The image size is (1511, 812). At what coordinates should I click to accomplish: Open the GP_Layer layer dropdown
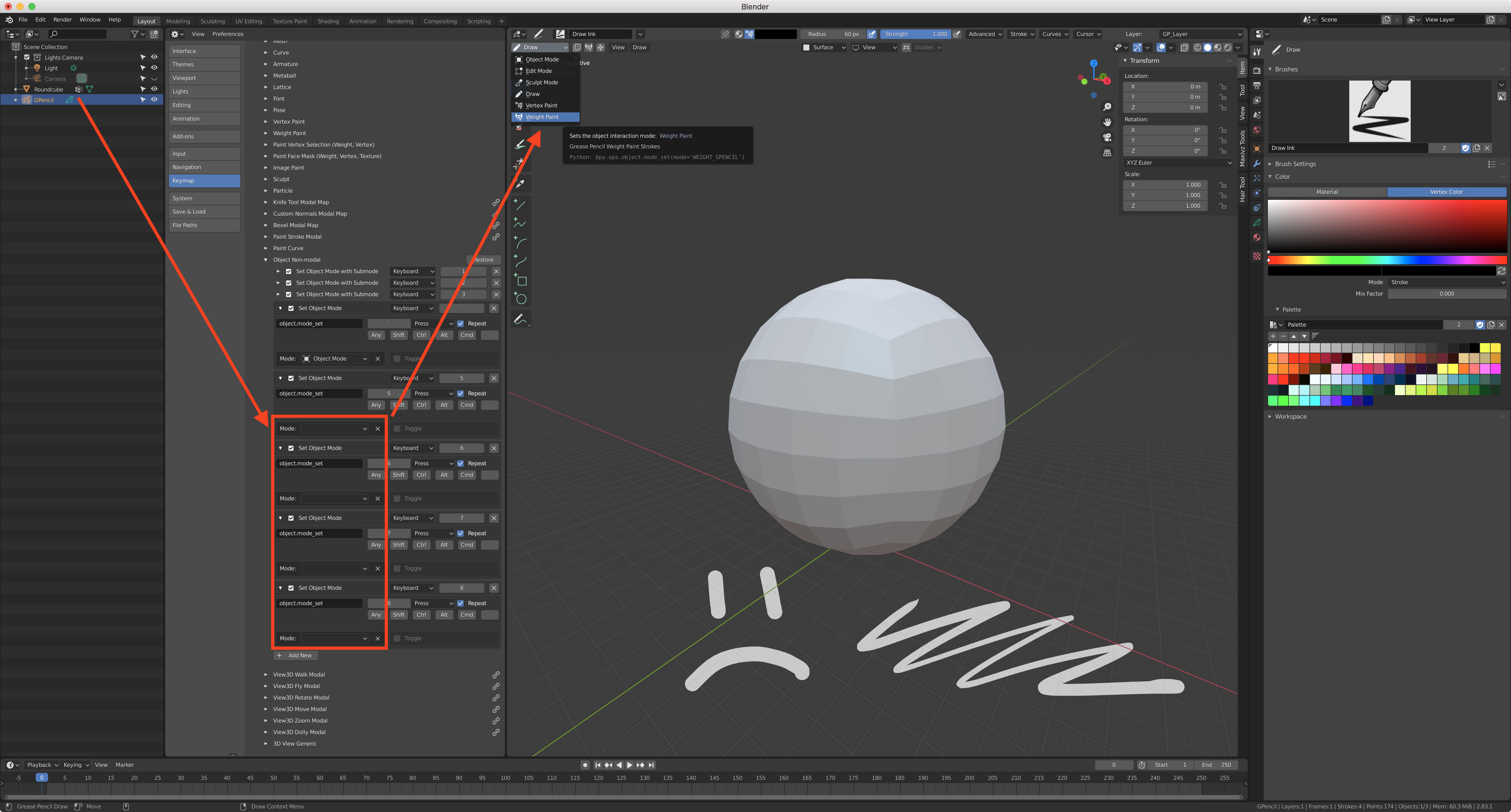1201,34
